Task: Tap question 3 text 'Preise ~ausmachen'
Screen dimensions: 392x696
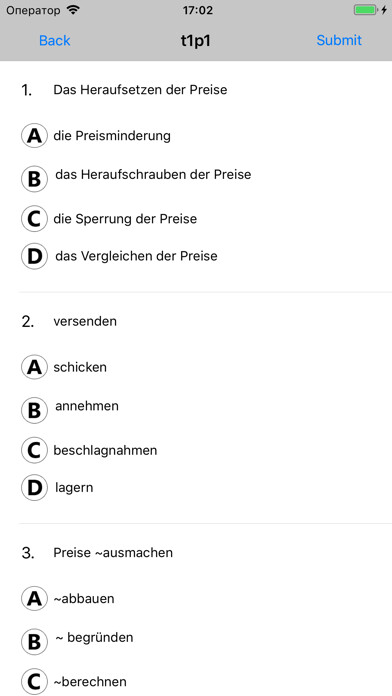Action: click(x=113, y=553)
